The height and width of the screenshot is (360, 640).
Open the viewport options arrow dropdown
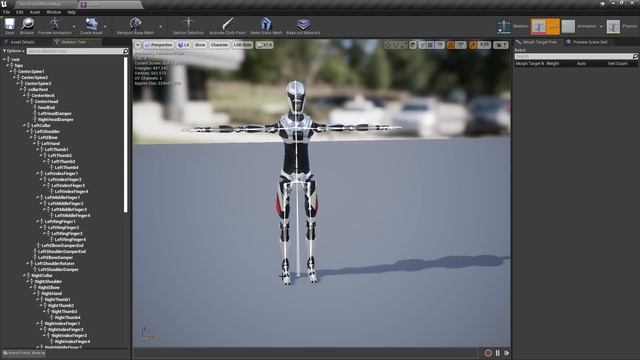[138, 45]
